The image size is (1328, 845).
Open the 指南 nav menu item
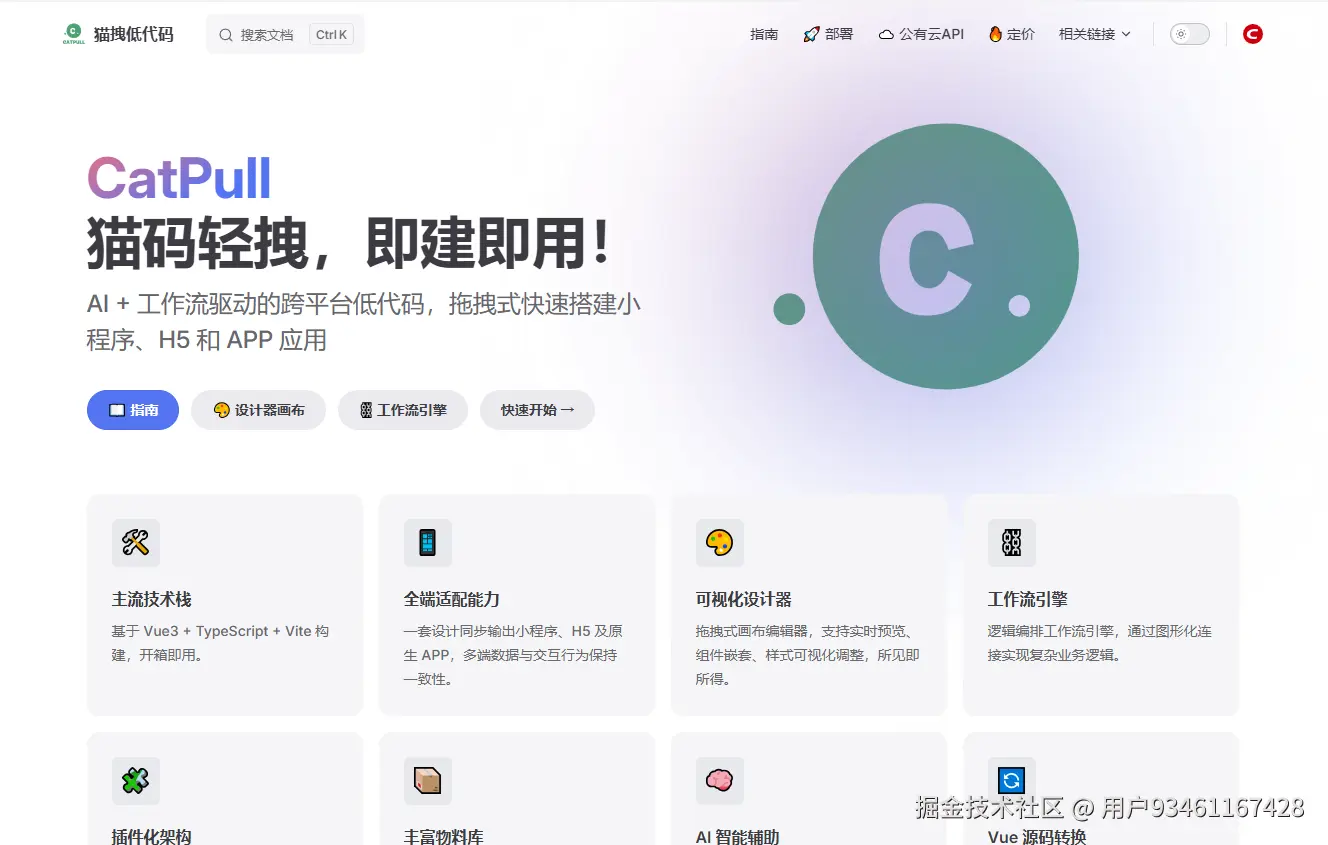(764, 34)
